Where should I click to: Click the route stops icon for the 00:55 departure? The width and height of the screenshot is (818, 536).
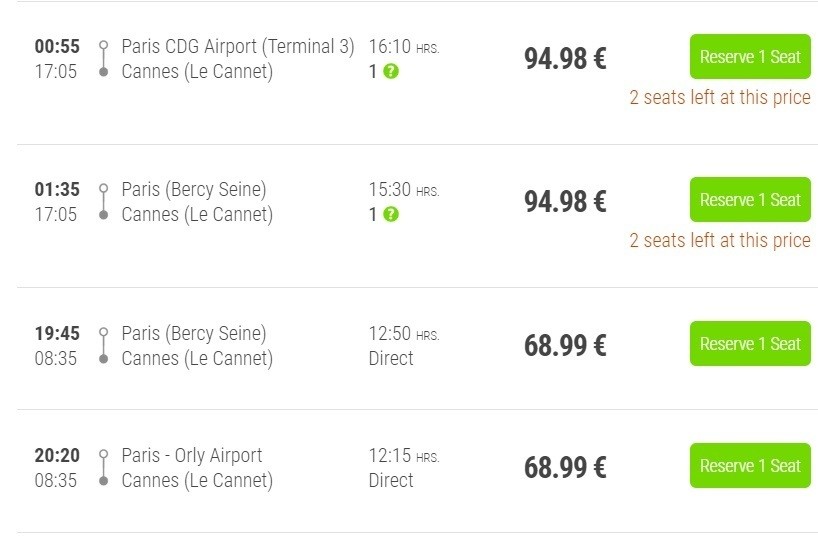[x=103, y=59]
